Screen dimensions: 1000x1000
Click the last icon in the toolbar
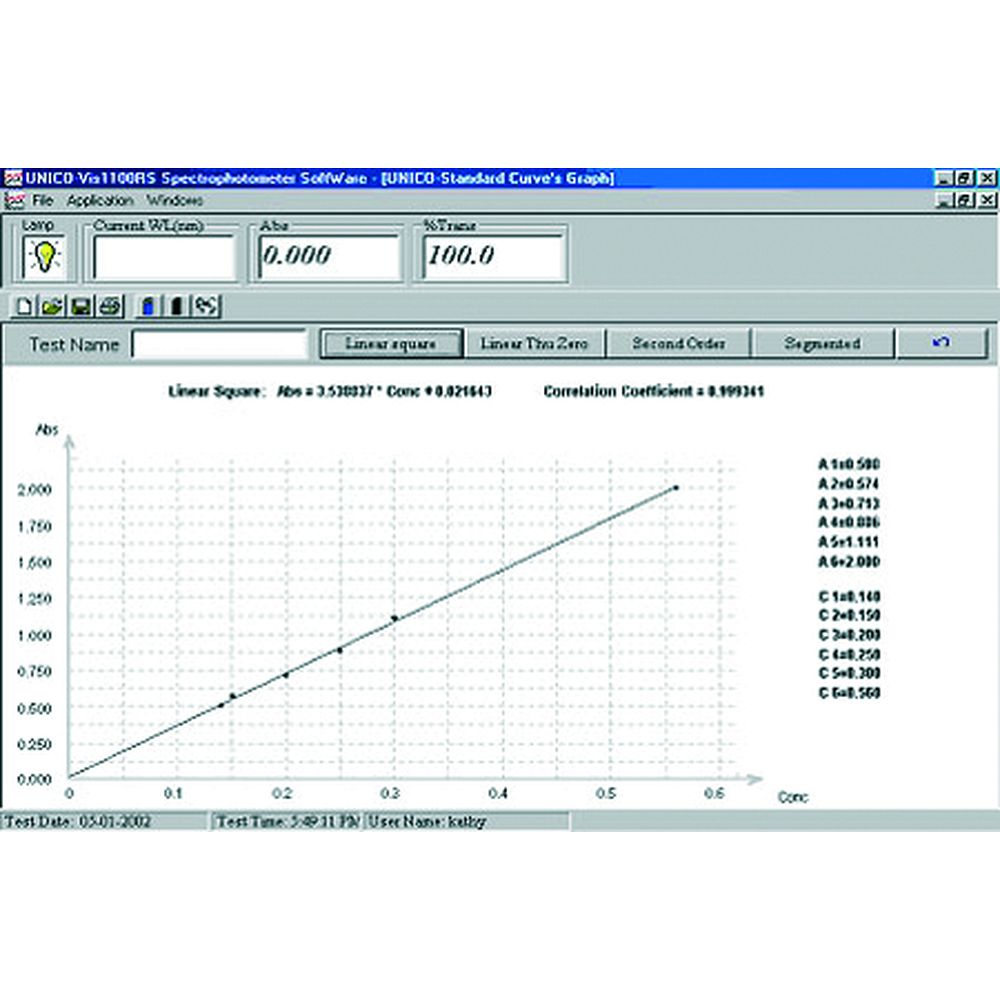[207, 306]
